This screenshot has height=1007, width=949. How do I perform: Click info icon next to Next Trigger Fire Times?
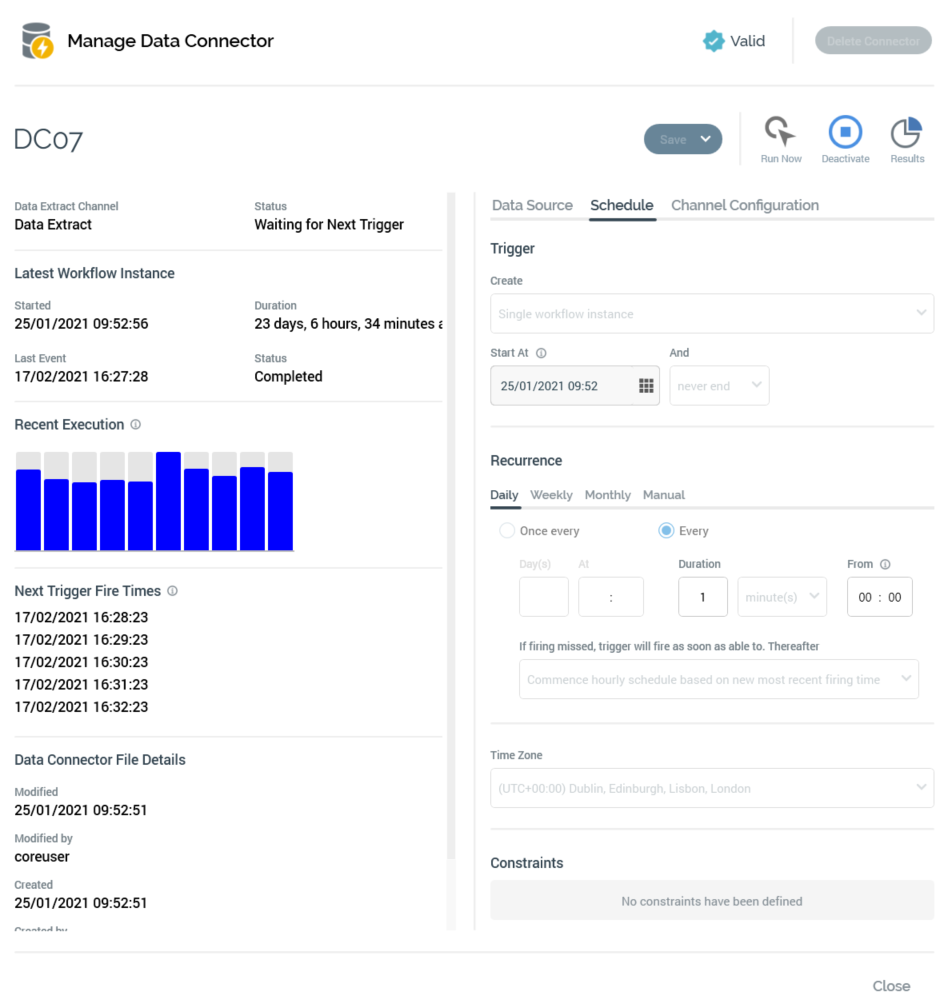click(x=172, y=591)
